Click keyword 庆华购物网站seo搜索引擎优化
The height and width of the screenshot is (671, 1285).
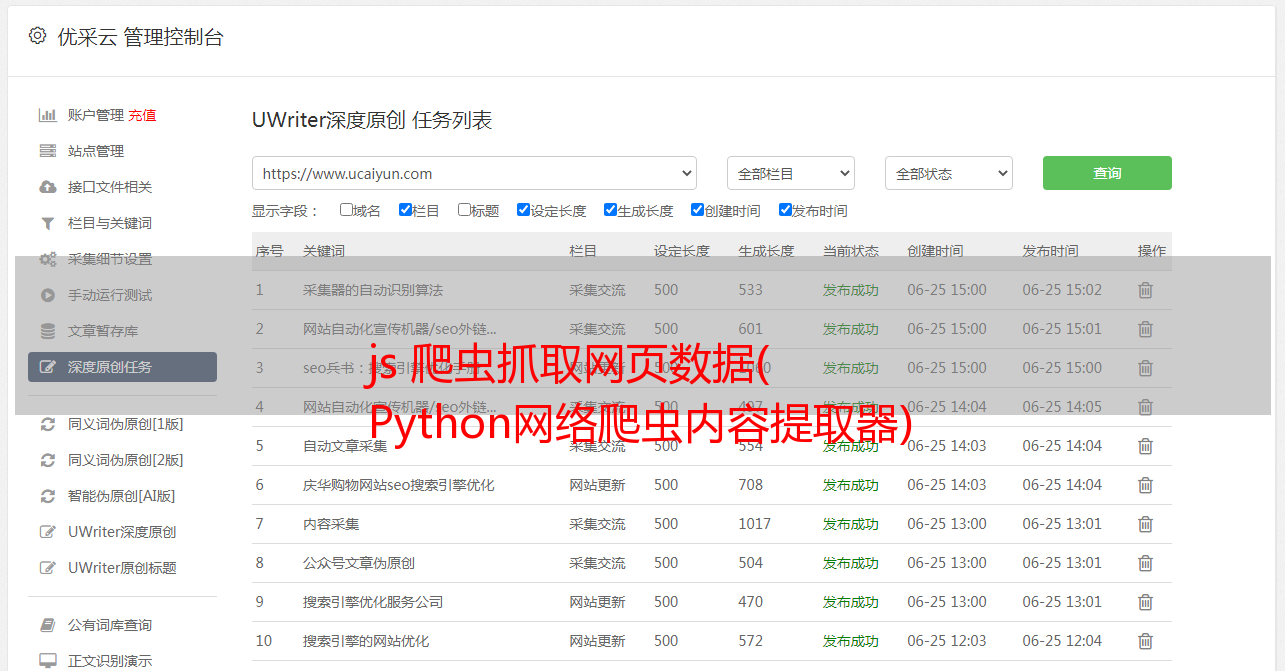pos(399,485)
